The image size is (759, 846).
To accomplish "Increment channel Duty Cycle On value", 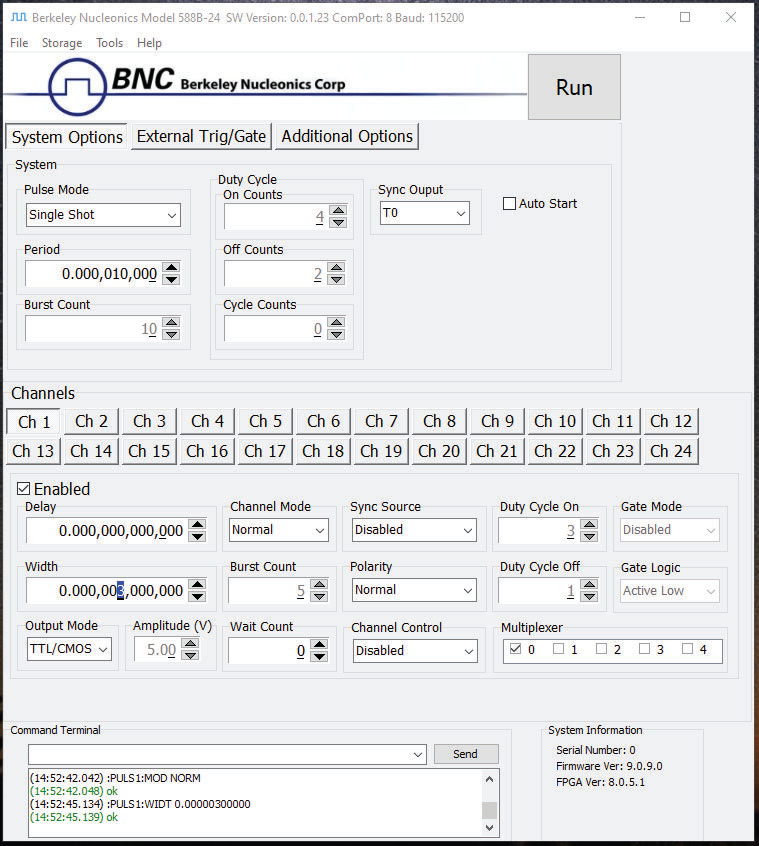I will (590, 524).
